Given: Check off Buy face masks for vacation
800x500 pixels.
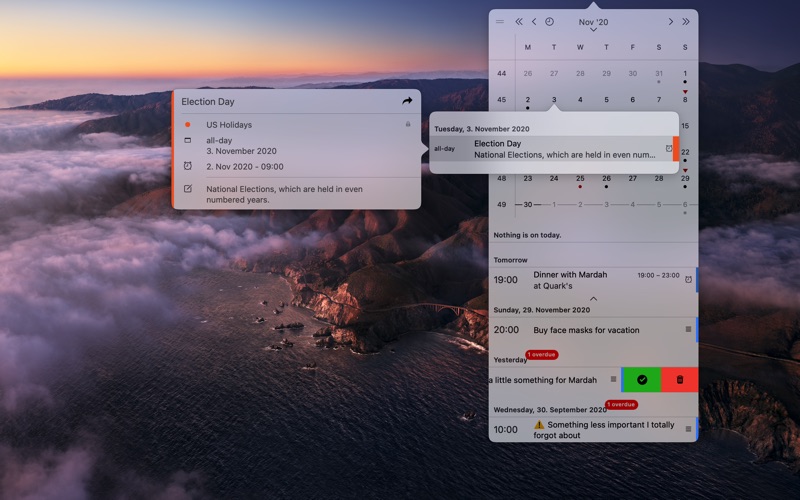Looking at the screenshot, I should coord(688,330).
